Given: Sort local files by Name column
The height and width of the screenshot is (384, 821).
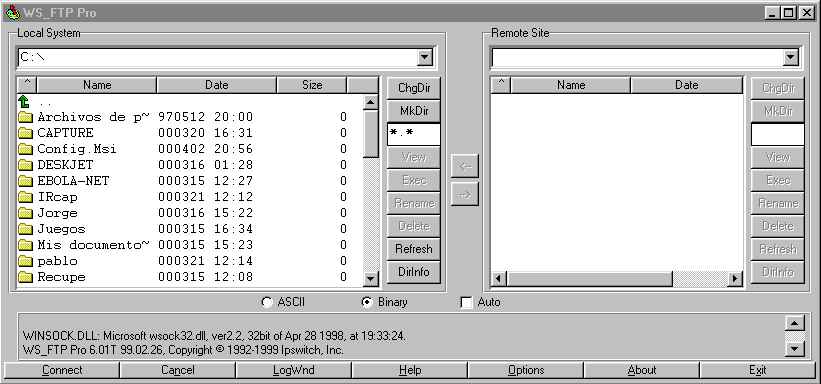Looking at the screenshot, I should click(x=97, y=85).
